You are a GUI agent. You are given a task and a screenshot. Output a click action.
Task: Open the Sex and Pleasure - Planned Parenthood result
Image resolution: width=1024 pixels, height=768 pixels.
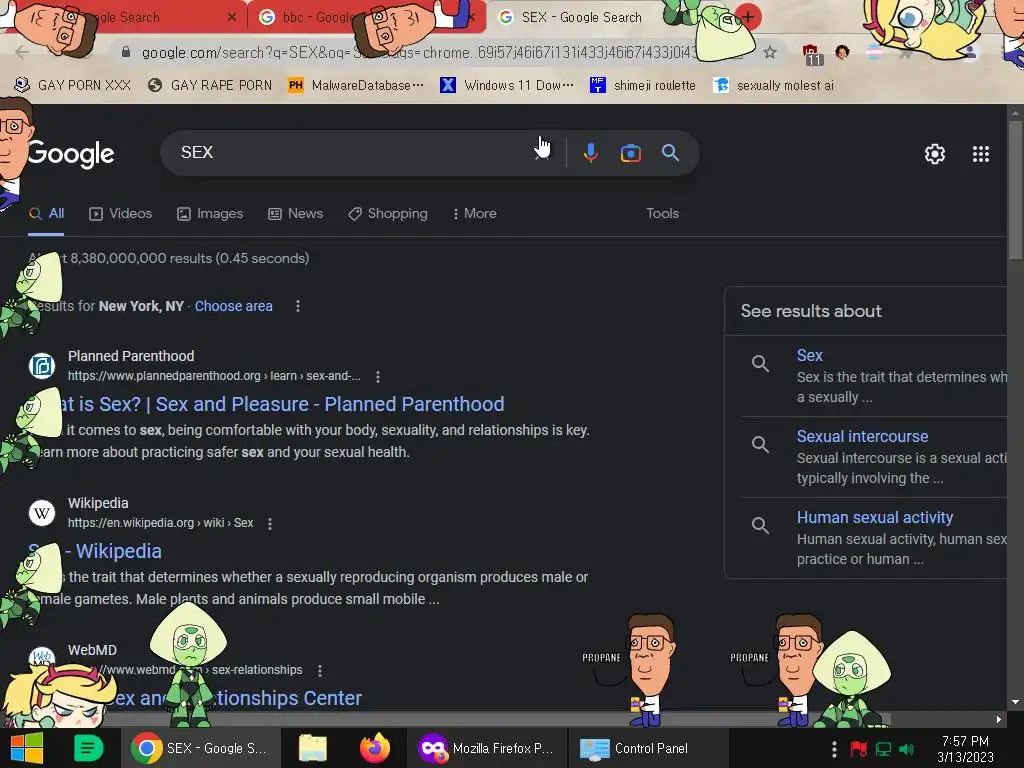point(282,404)
